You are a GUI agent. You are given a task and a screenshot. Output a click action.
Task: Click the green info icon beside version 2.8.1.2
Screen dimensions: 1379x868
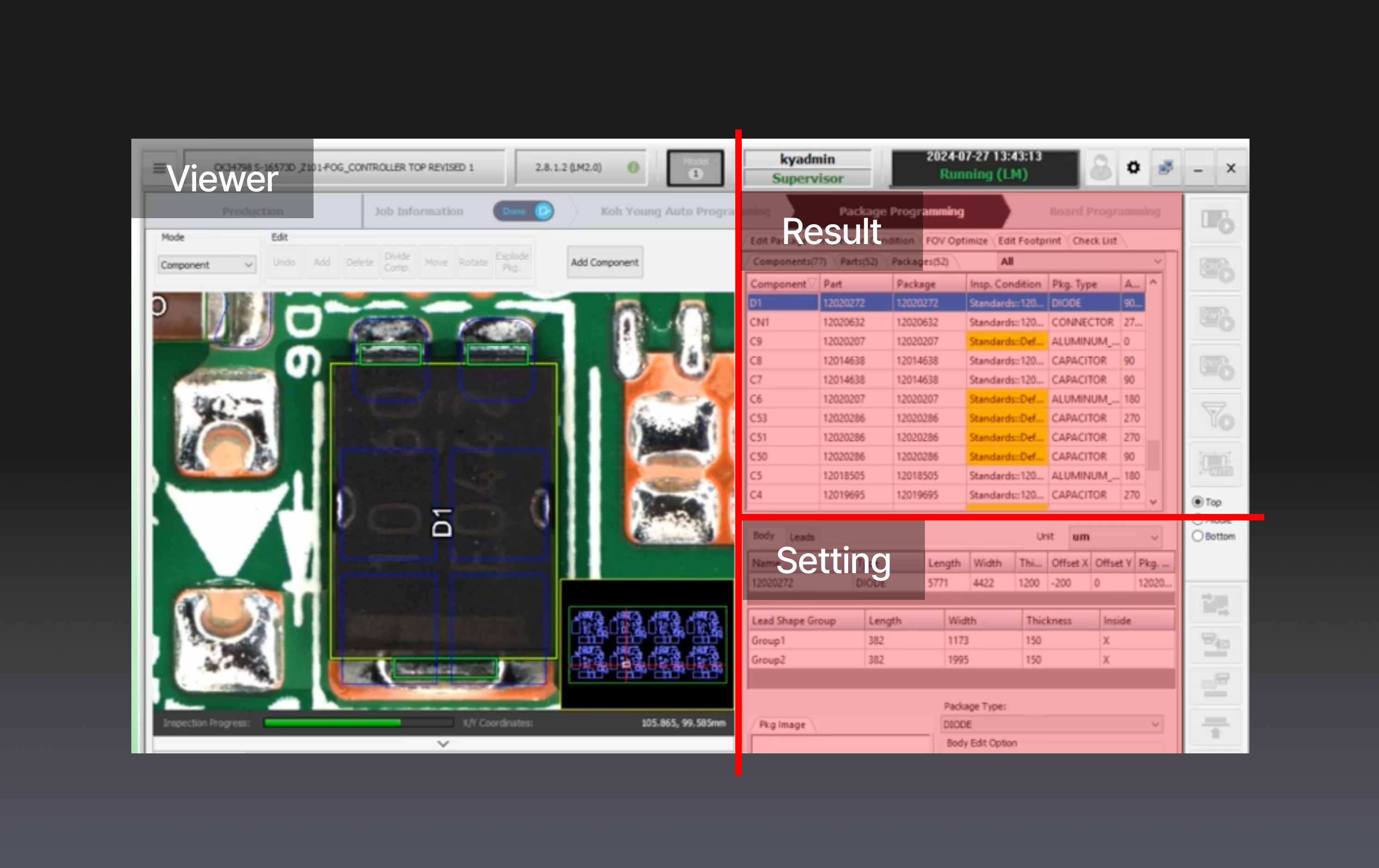[633, 167]
